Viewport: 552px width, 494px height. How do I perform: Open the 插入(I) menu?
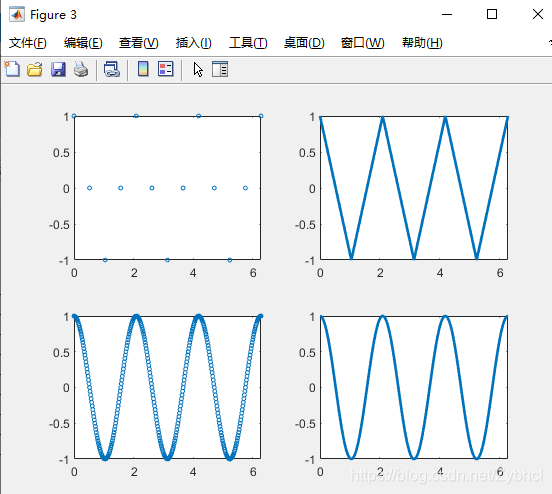(194, 43)
